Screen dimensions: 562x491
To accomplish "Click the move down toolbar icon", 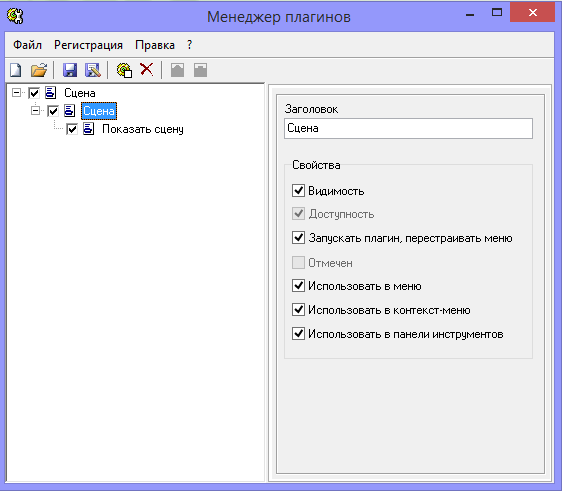I will tap(200, 70).
